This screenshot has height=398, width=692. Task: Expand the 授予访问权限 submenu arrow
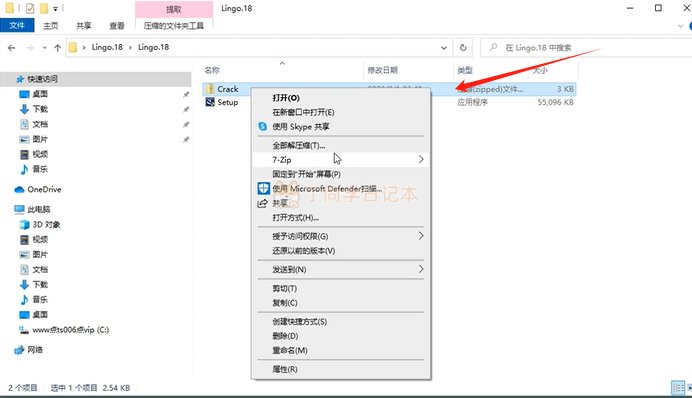point(421,236)
